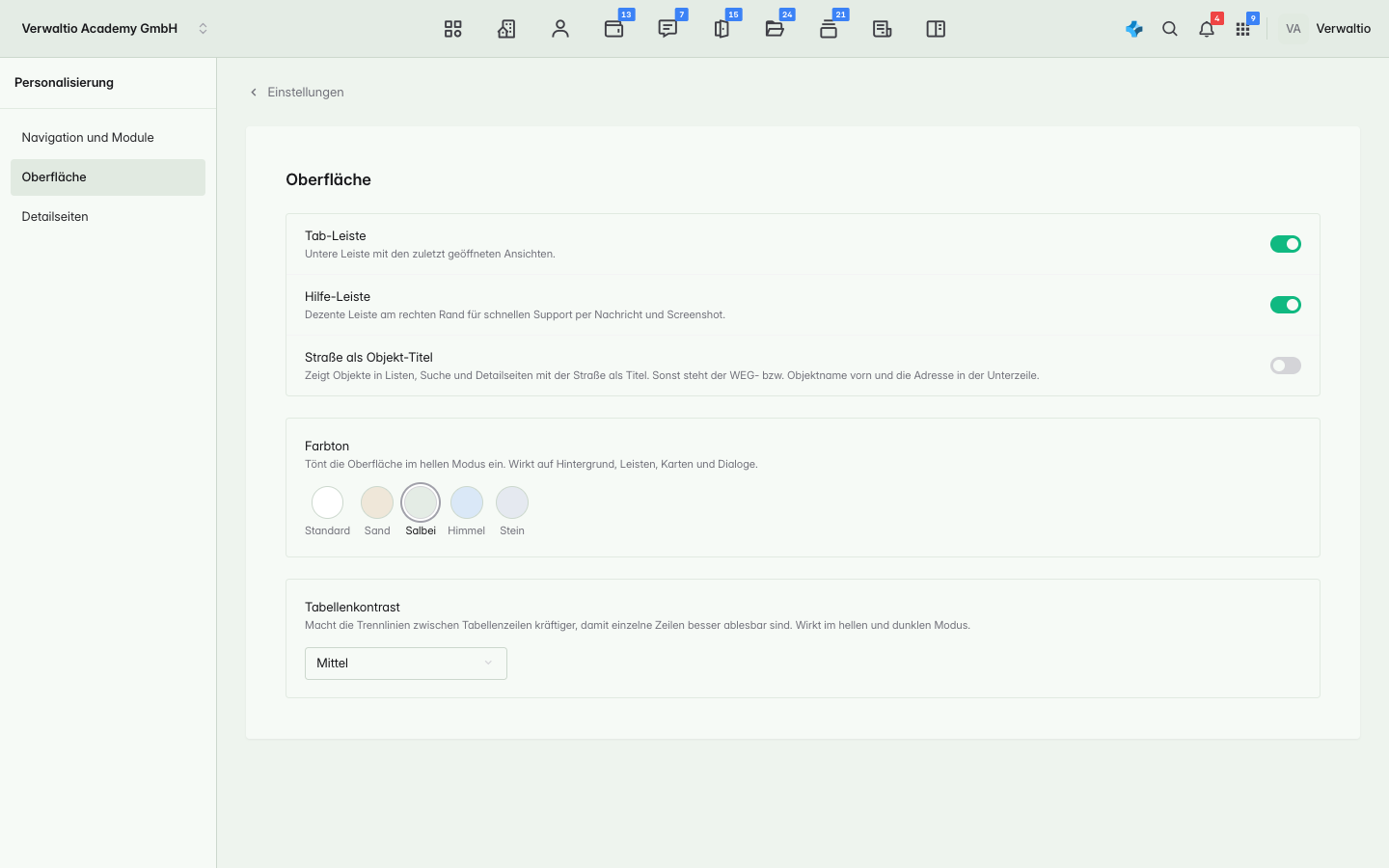
Task: Open search with the magnifier icon
Action: click(x=1170, y=29)
